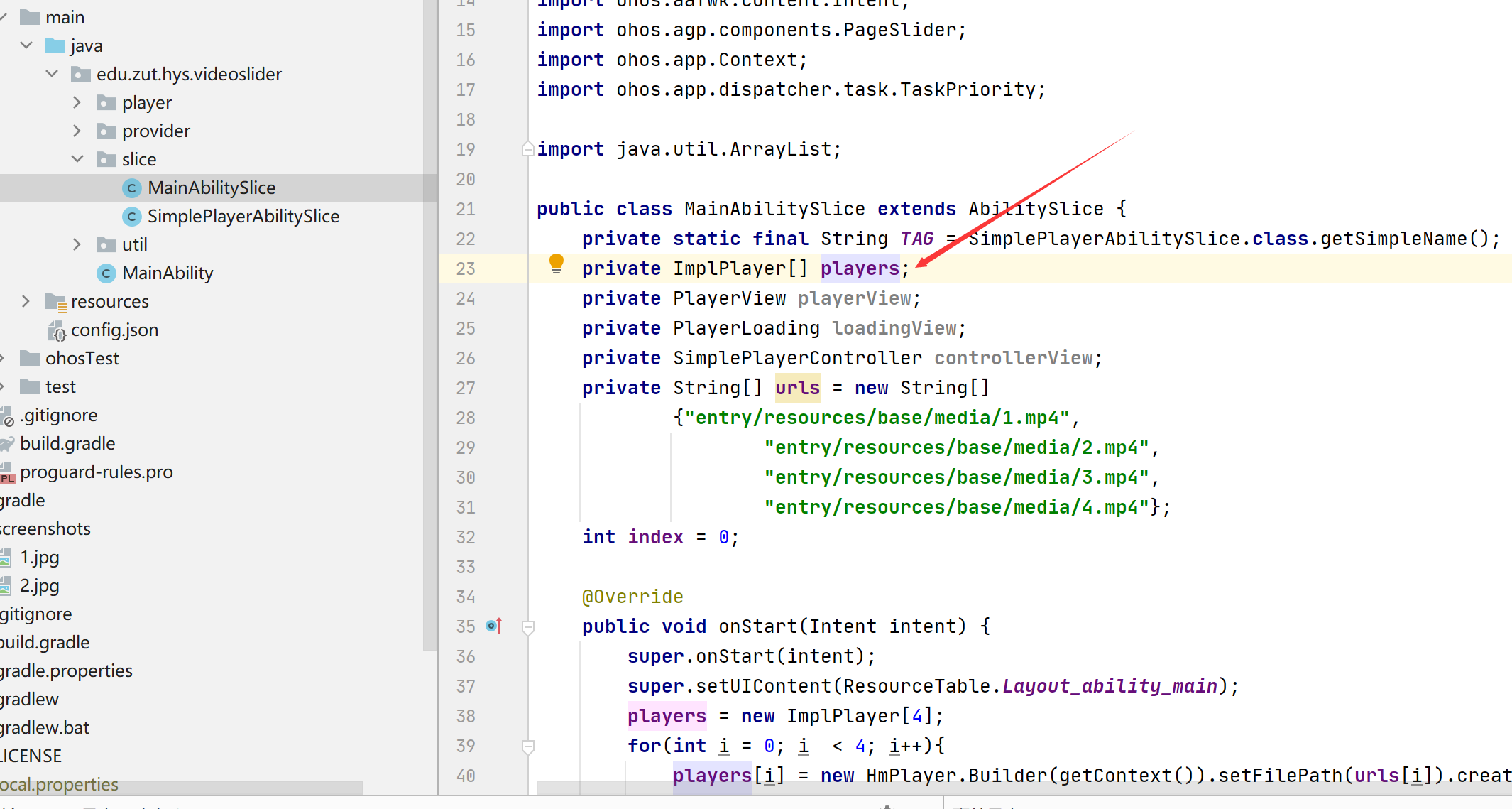Click the SimplePlayerAbilitySlice reference in TAG line
The width and height of the screenshot is (1512, 809).
coord(1103,239)
